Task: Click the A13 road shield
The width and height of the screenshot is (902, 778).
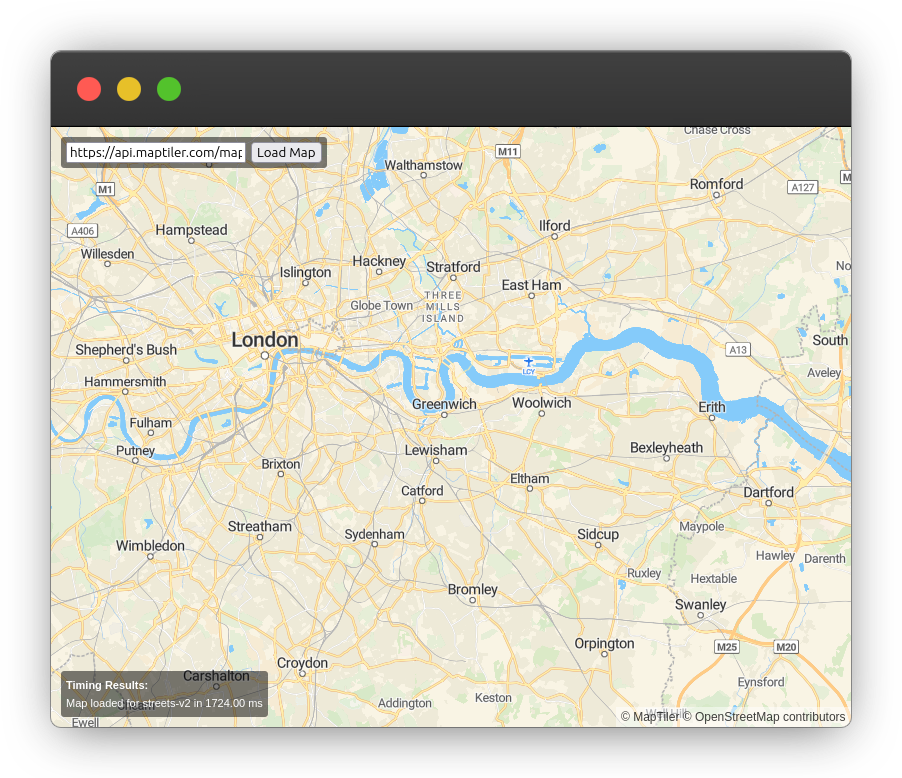Action: pos(738,350)
